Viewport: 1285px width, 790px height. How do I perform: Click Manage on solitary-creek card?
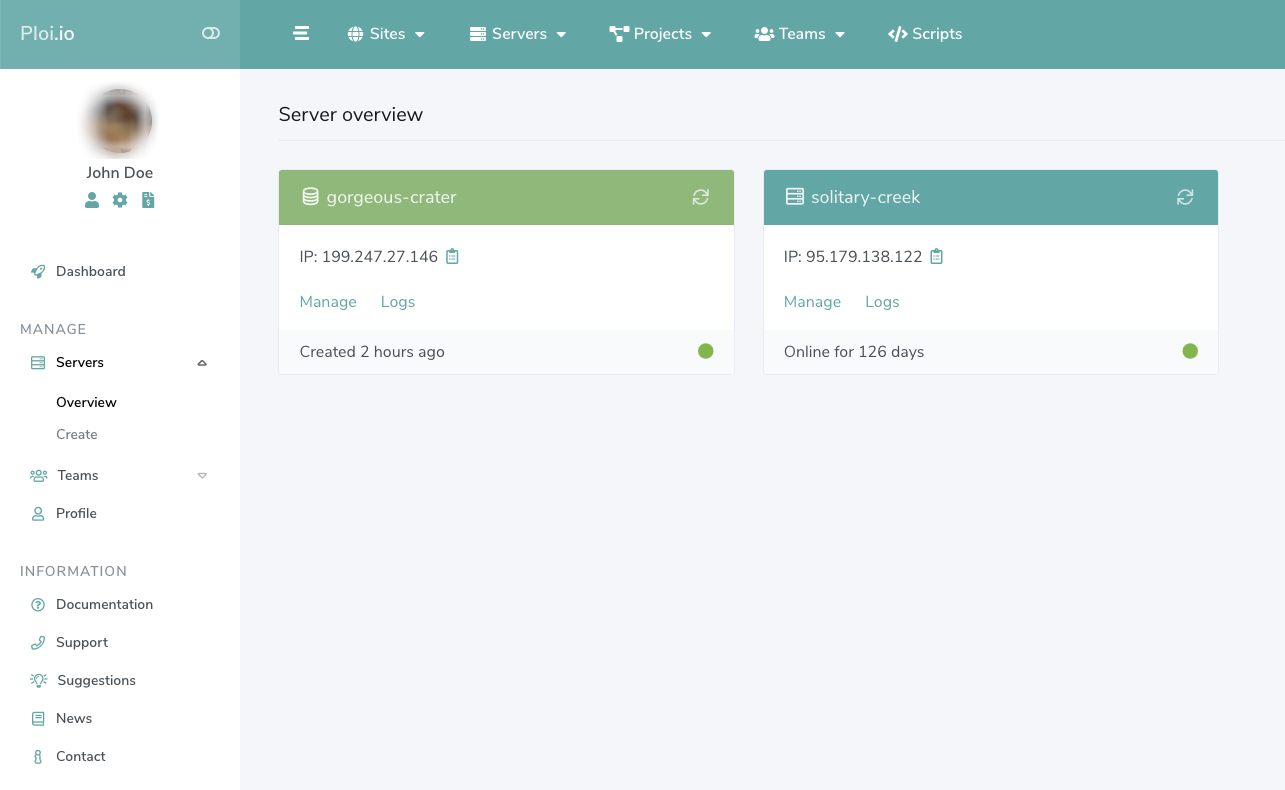(812, 302)
